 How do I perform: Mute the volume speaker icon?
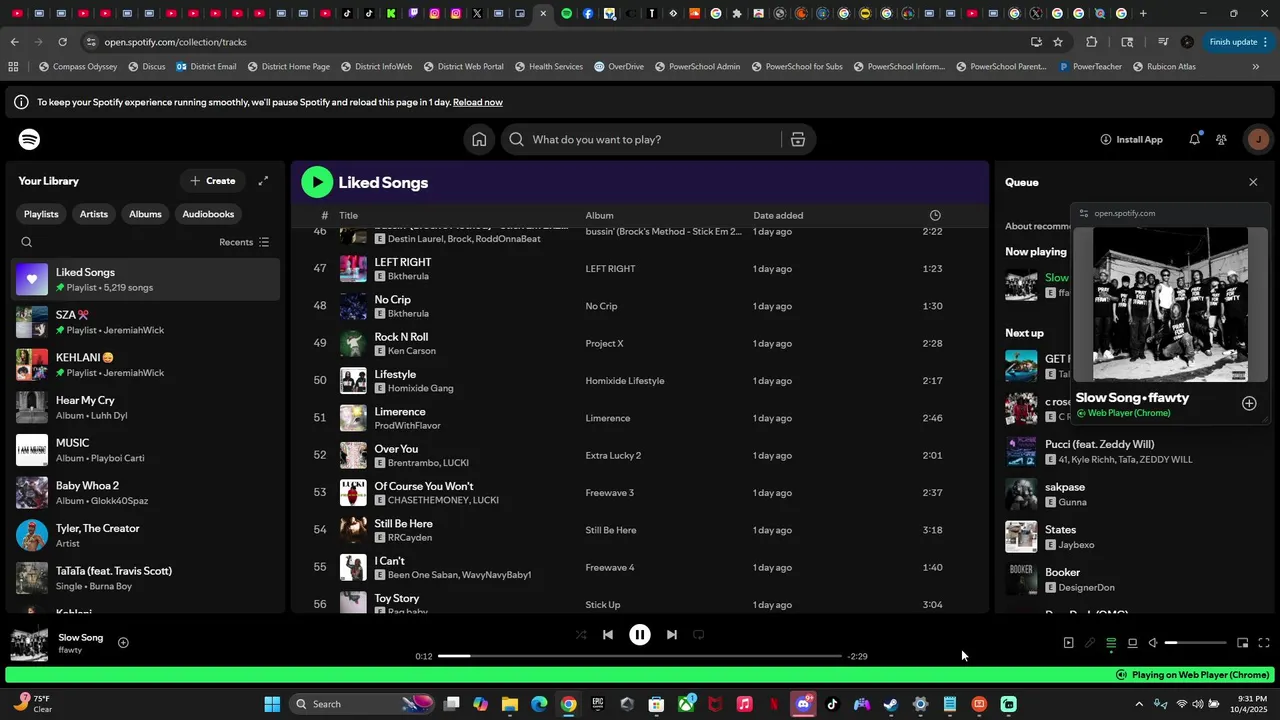click(x=1153, y=643)
